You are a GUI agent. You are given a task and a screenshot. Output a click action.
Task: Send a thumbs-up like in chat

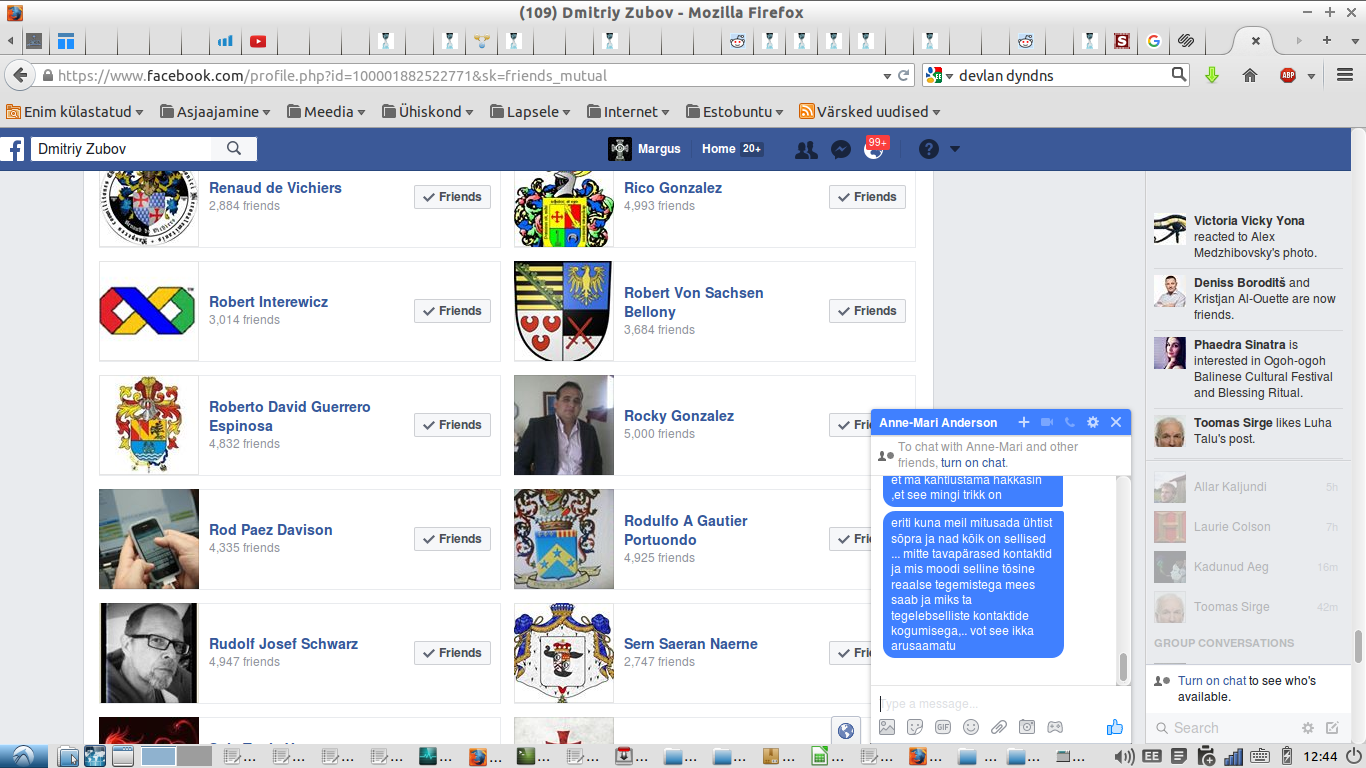coord(1115,727)
